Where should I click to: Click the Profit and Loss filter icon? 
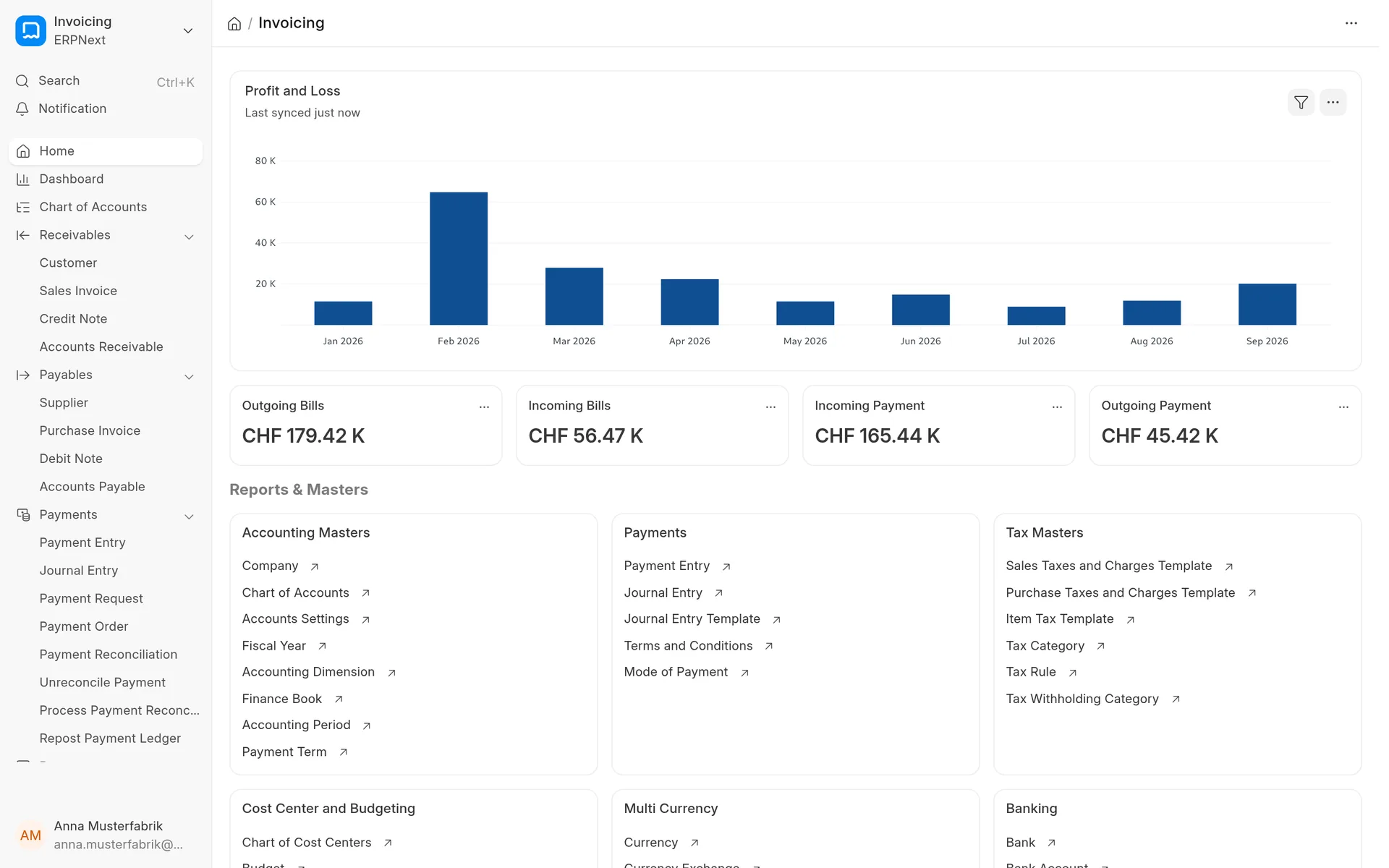point(1301,103)
